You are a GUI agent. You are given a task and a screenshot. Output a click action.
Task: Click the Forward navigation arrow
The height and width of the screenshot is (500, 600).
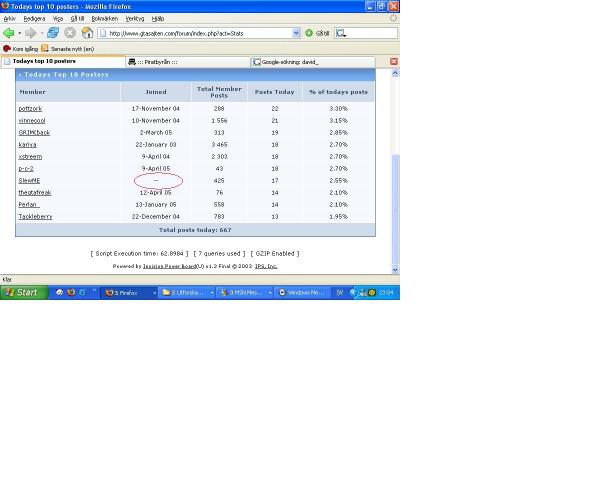pos(31,33)
